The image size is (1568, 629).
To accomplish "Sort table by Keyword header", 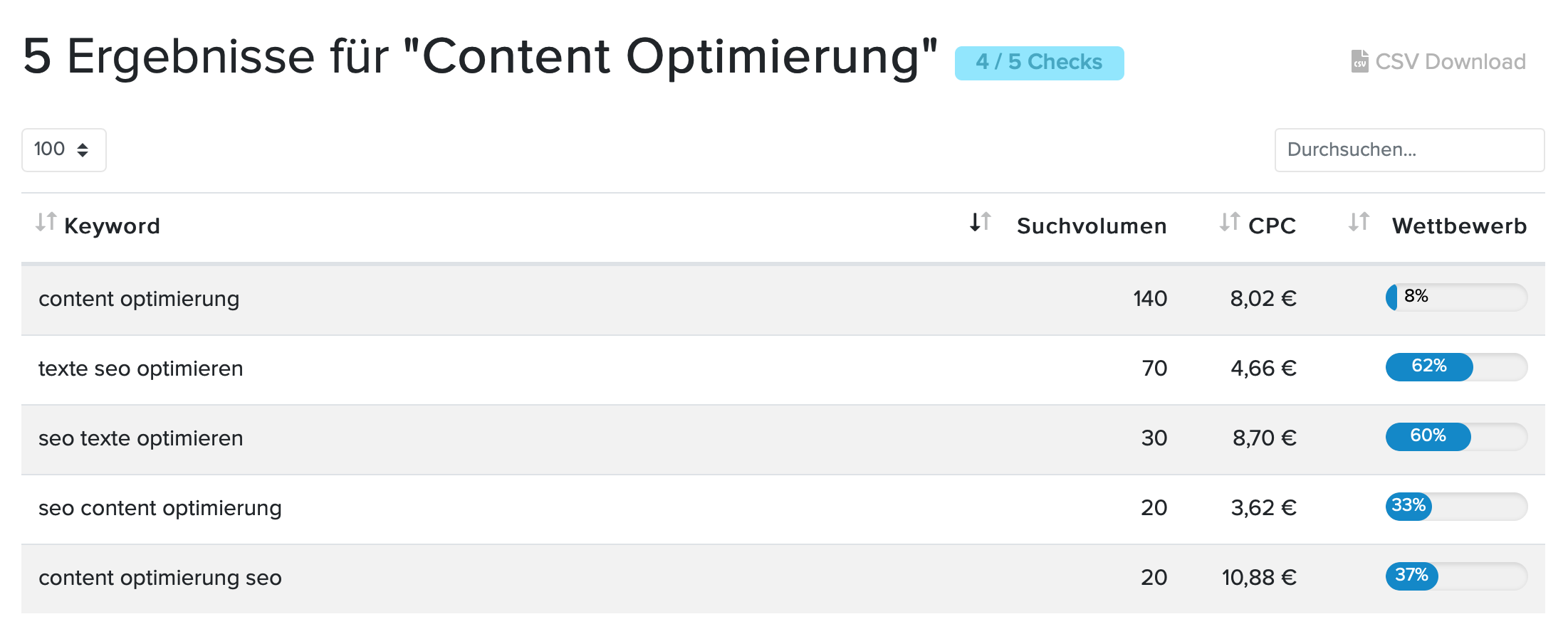I will point(112,226).
